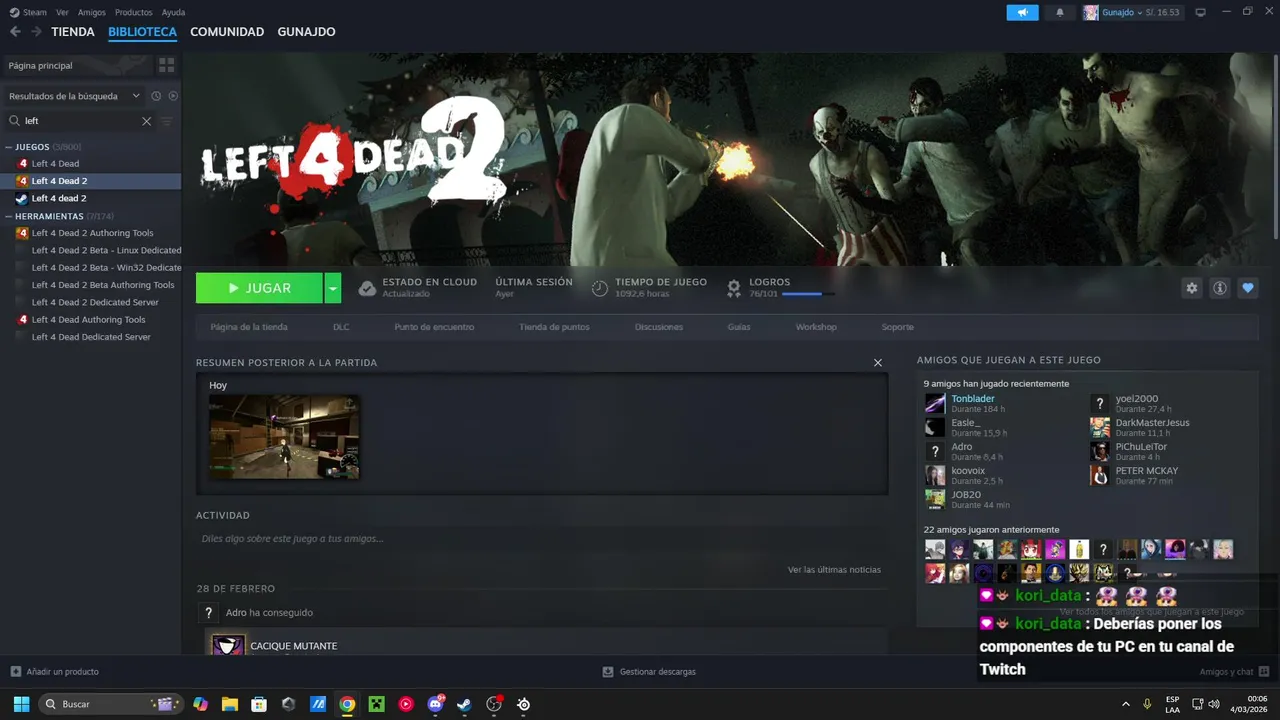Go to the TIENDA section
Screen dimensions: 1280x720
tap(73, 32)
